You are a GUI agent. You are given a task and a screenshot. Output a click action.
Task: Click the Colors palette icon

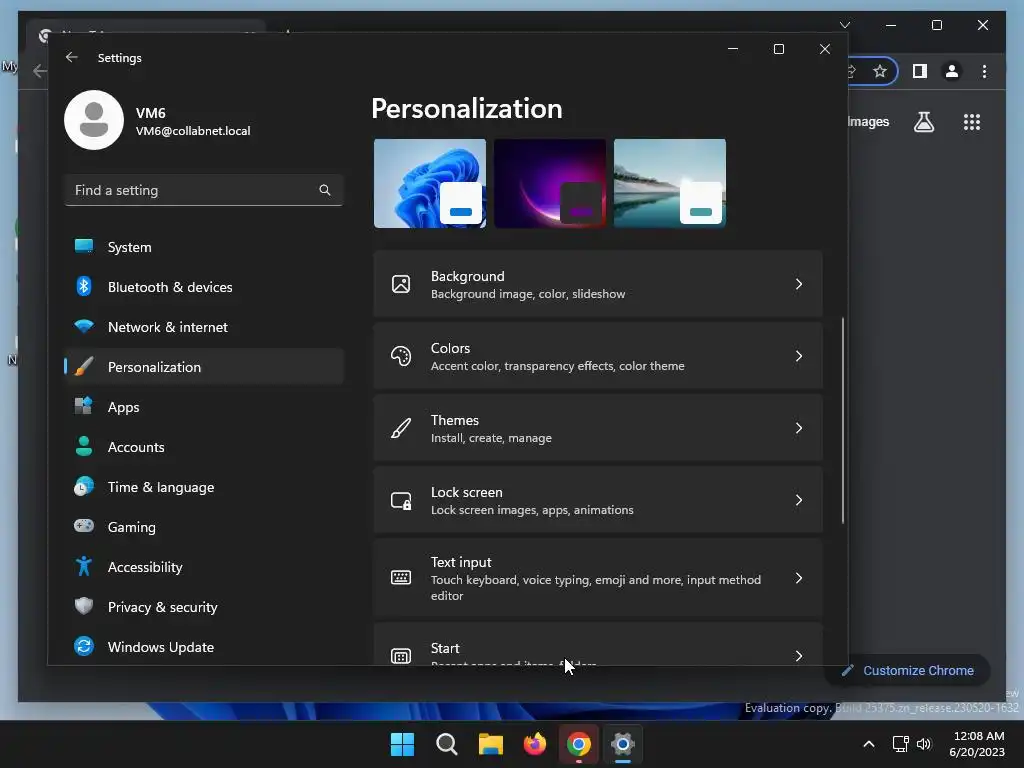click(x=401, y=356)
